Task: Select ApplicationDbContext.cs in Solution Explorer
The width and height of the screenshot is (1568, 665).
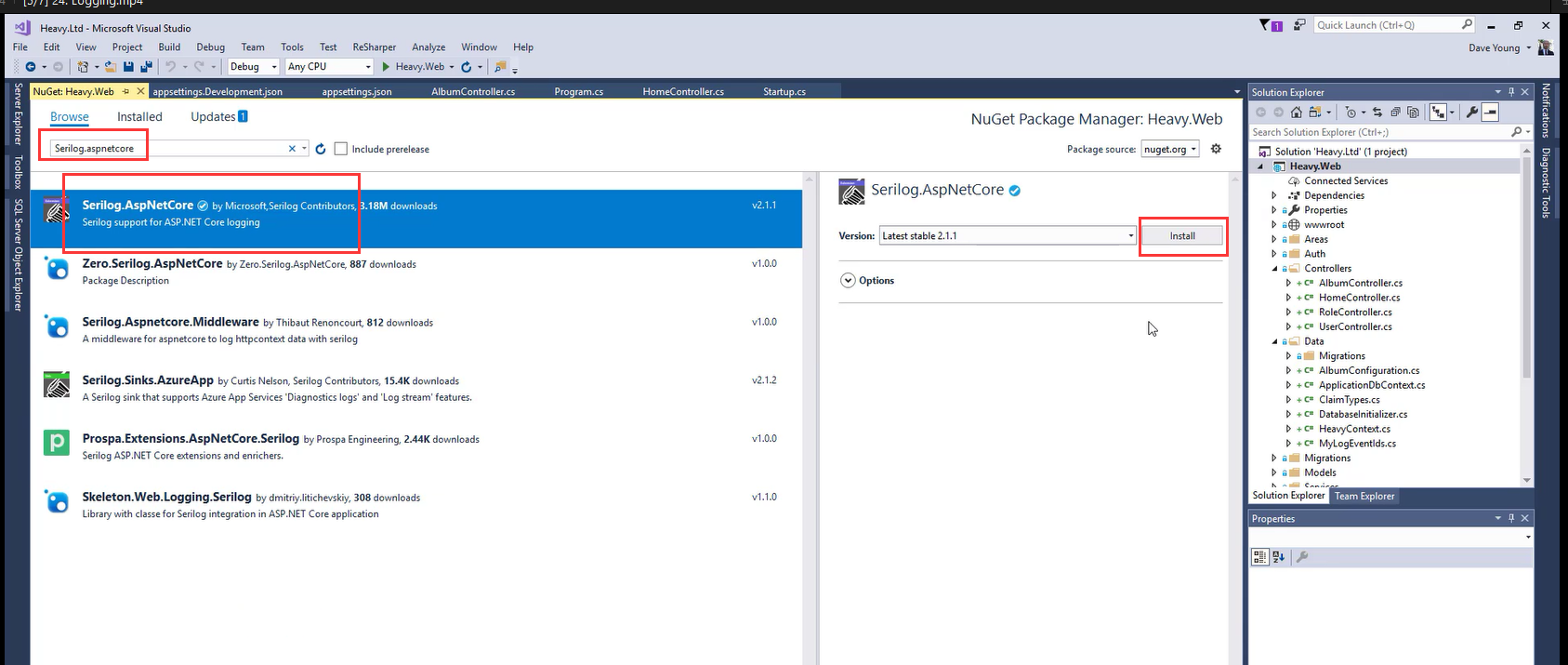Action: click(x=1372, y=385)
